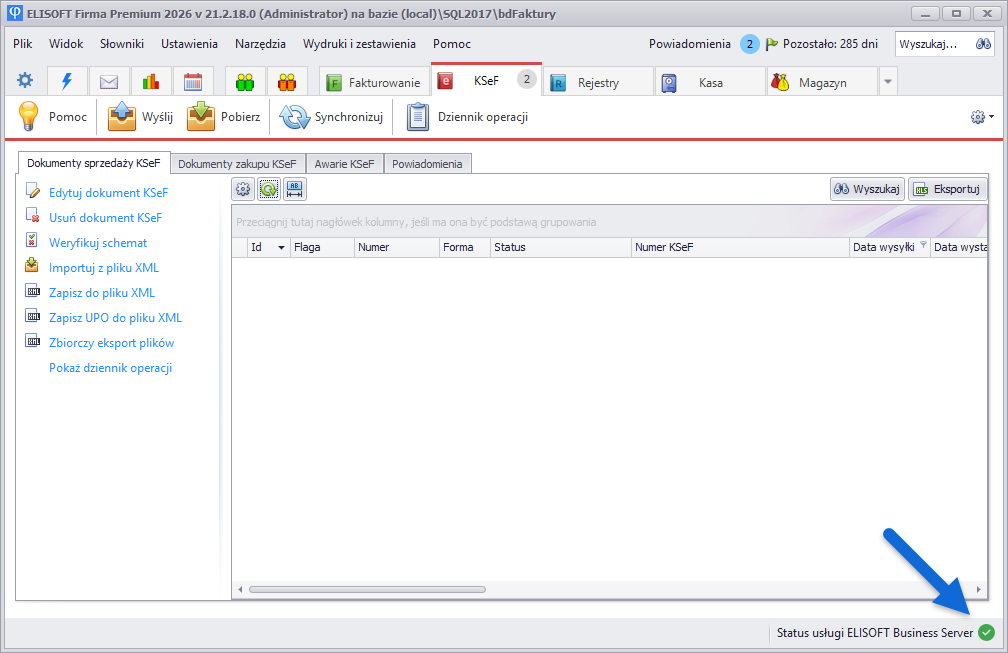Click the Pomoc lightbulb icon
Image resolution: width=1008 pixels, height=653 pixels.
point(28,117)
